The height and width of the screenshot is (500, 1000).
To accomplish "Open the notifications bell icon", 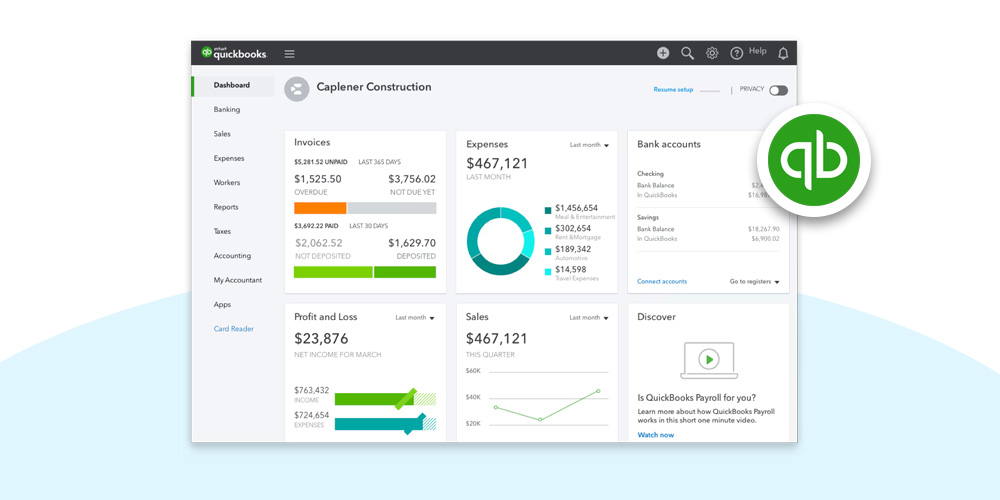I will [x=783, y=53].
